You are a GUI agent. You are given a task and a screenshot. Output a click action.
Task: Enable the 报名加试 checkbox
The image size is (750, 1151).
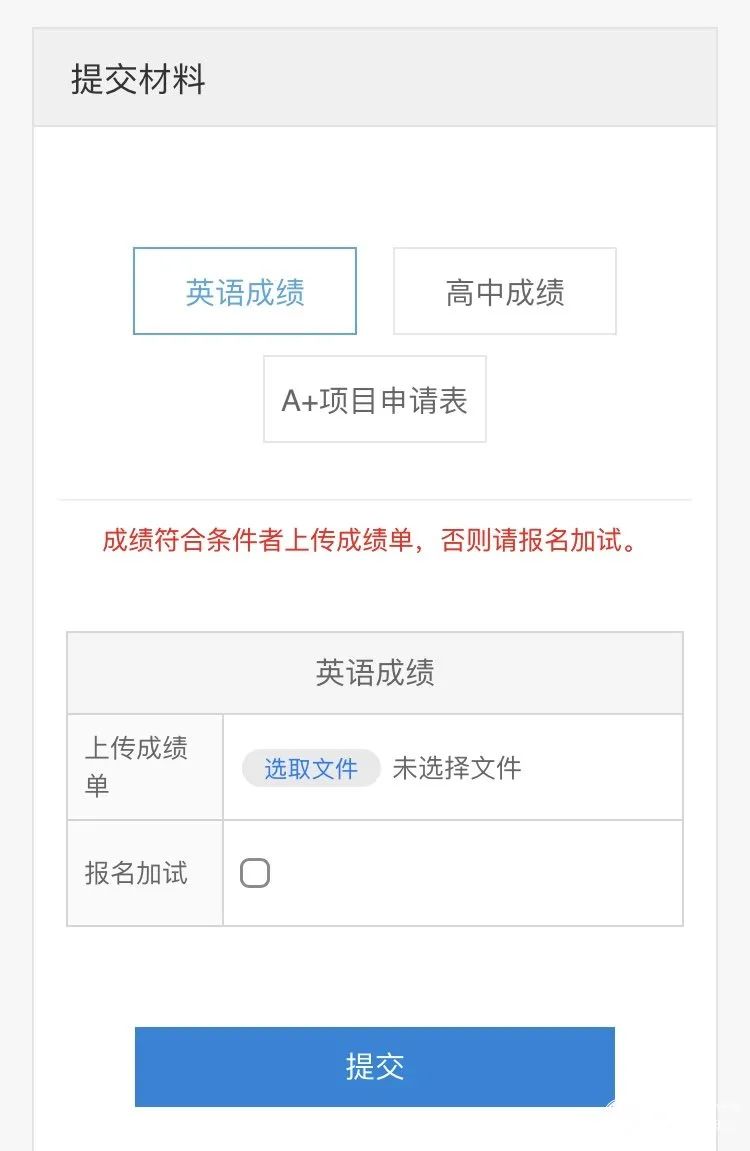click(x=255, y=874)
